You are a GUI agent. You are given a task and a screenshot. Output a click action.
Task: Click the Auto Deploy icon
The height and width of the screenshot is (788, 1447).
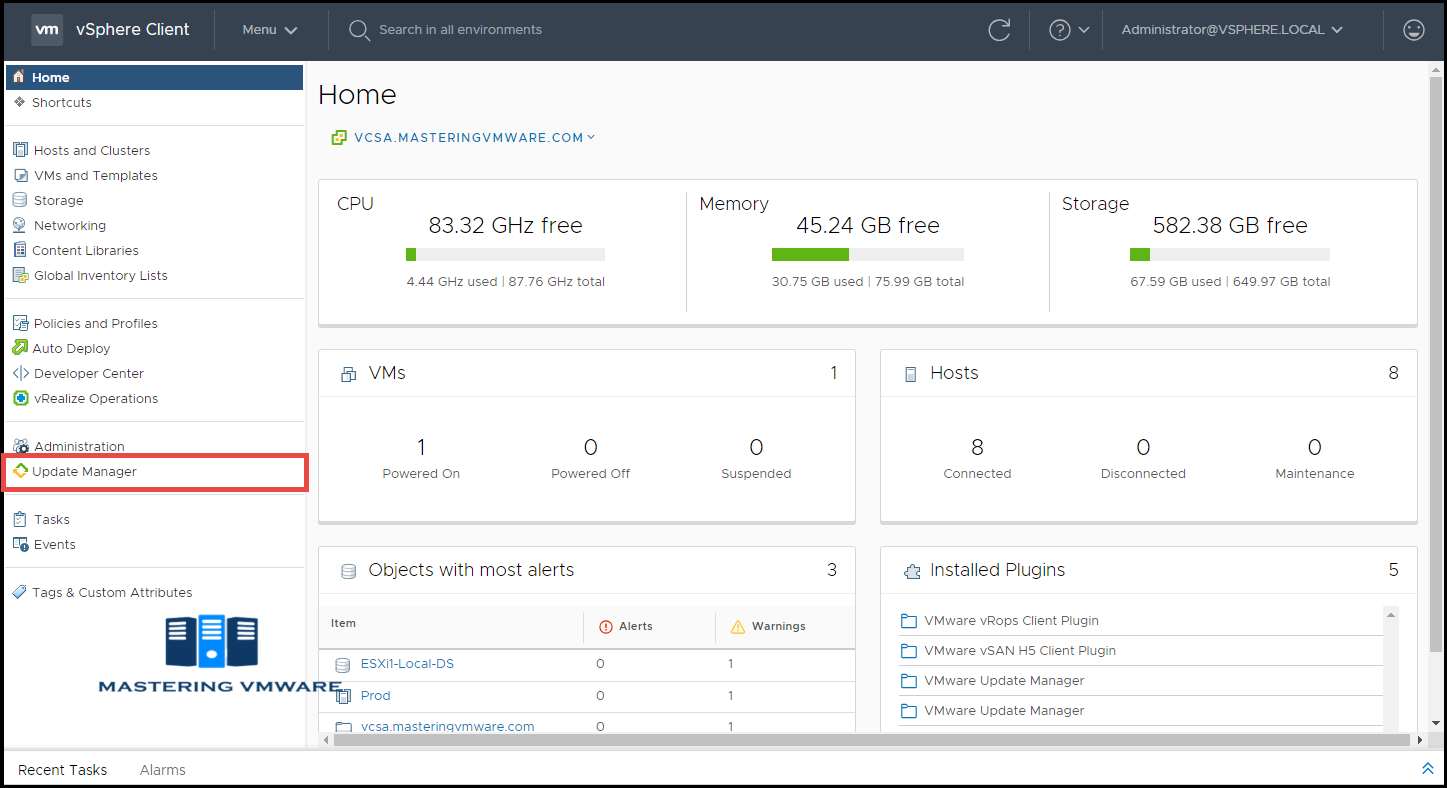click(20, 348)
